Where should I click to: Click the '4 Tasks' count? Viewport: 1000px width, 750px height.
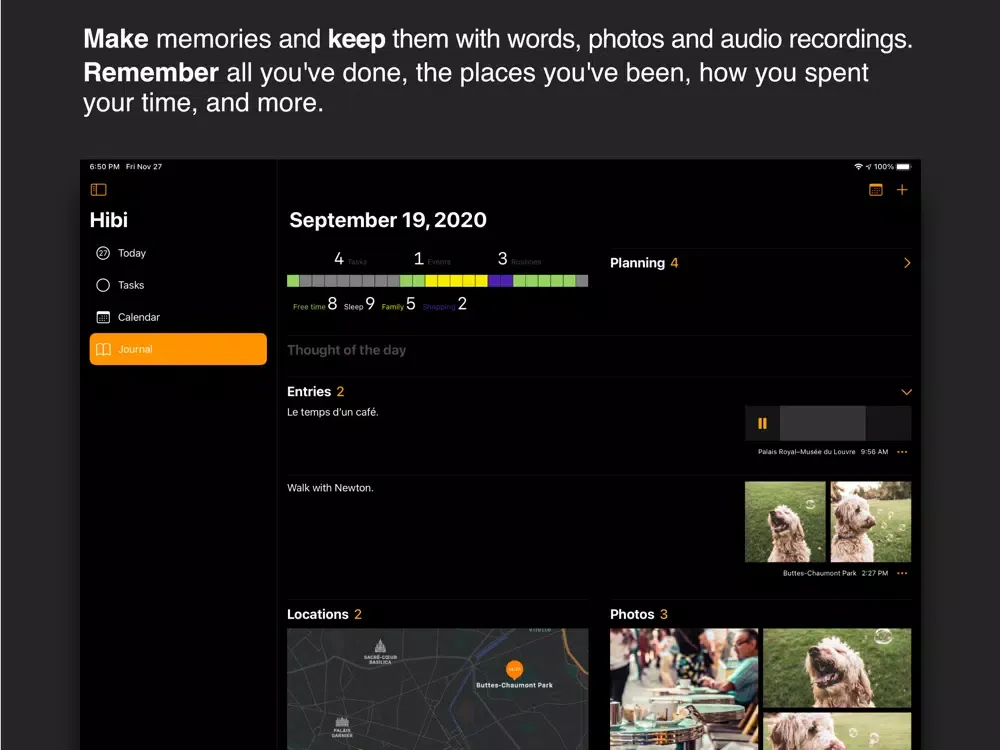click(351, 259)
